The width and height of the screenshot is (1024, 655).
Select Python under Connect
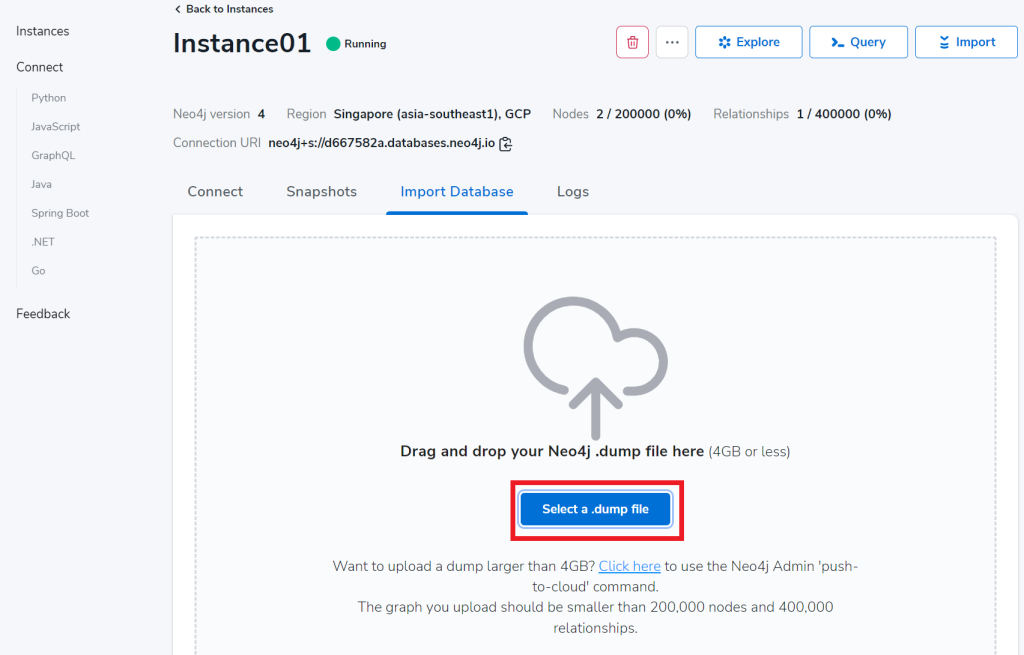(x=49, y=98)
